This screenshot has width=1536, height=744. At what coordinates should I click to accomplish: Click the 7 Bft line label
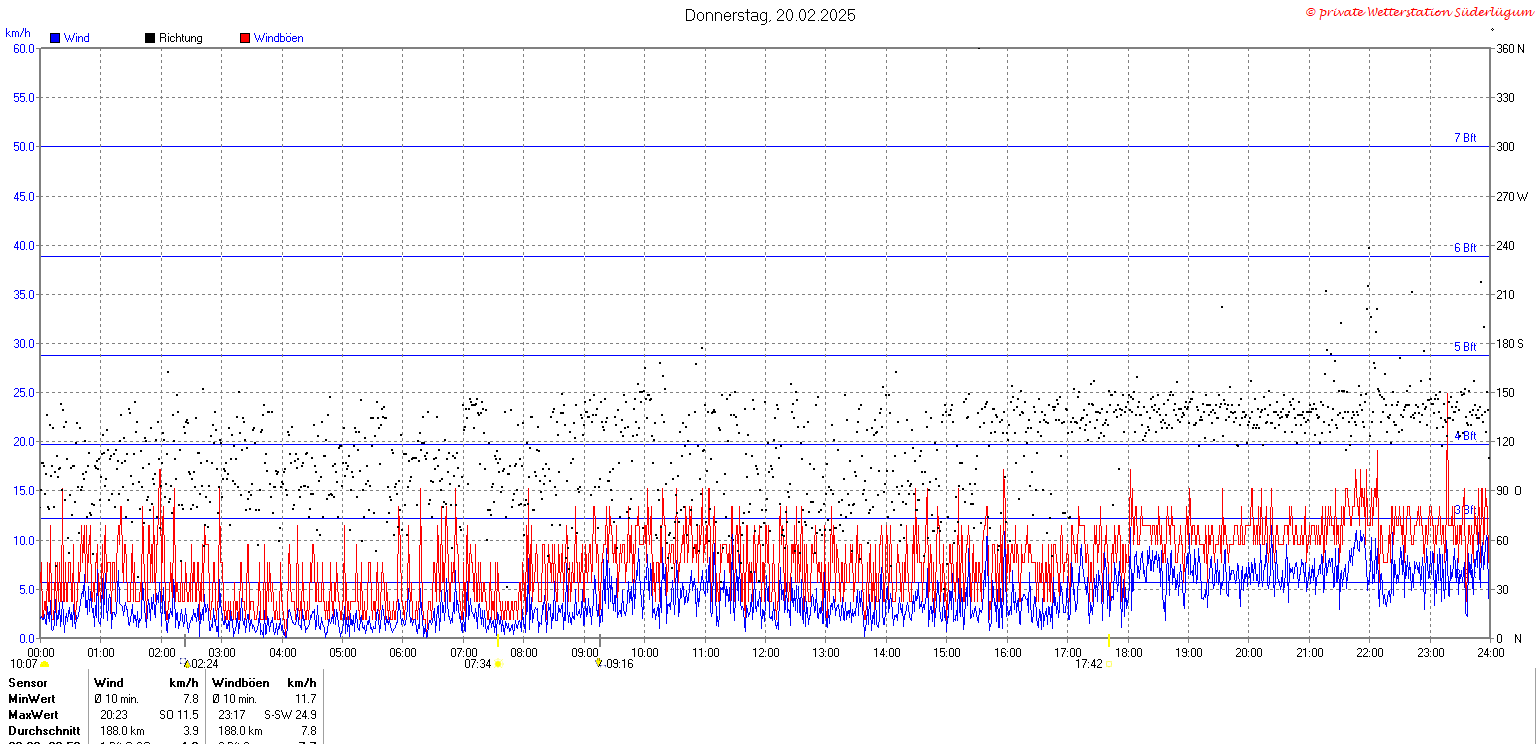point(1465,138)
